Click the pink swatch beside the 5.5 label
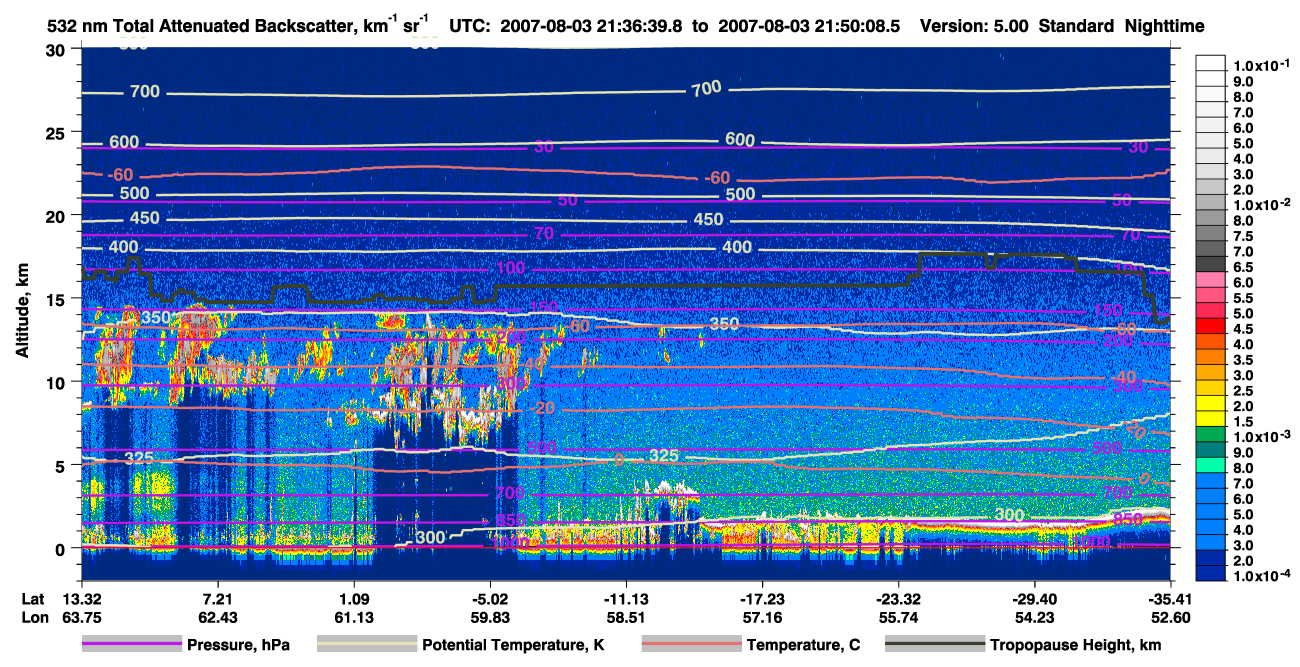Viewport: 1300px width, 667px height. coord(1210,297)
